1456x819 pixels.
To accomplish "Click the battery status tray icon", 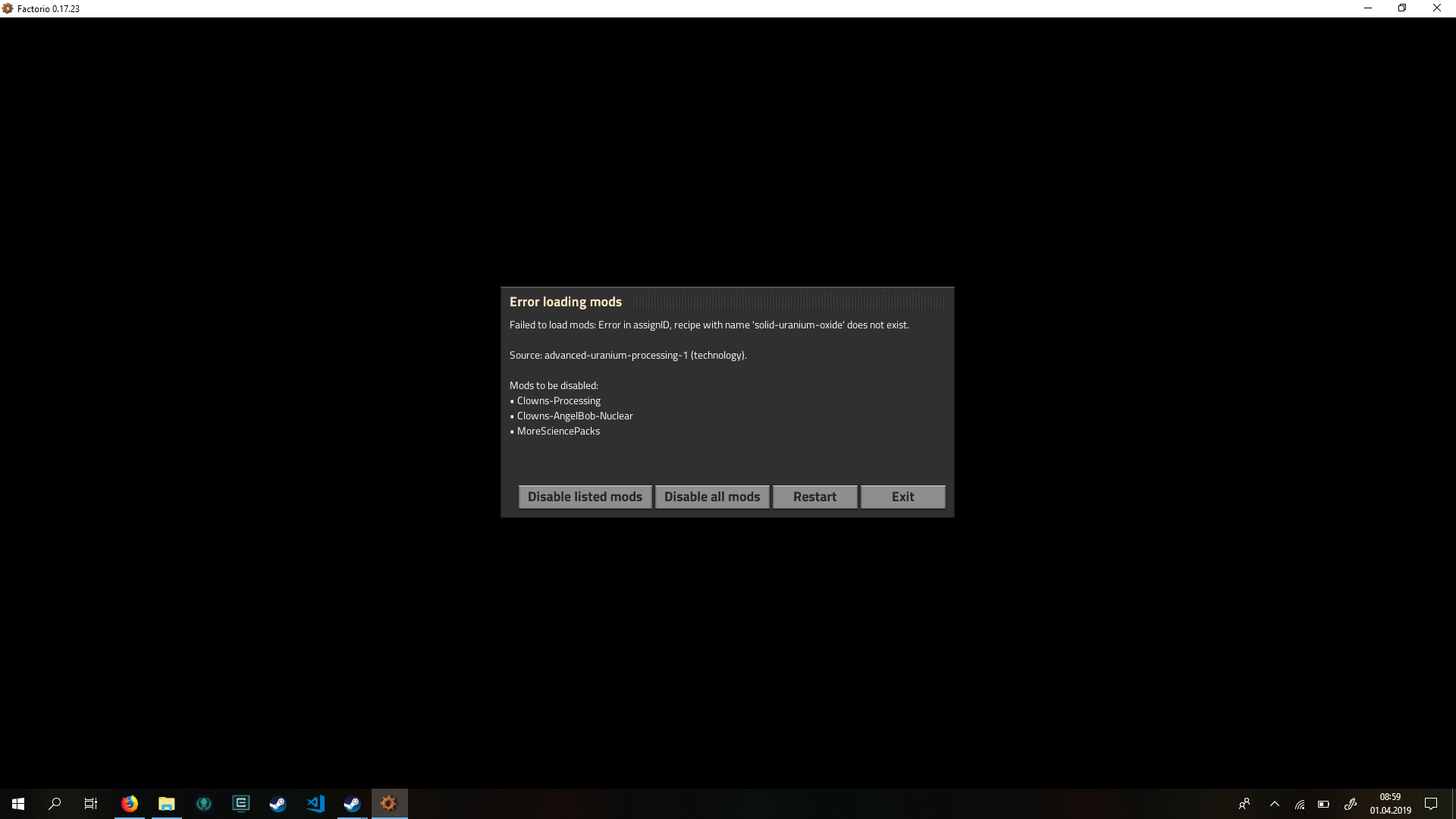I will (x=1324, y=804).
